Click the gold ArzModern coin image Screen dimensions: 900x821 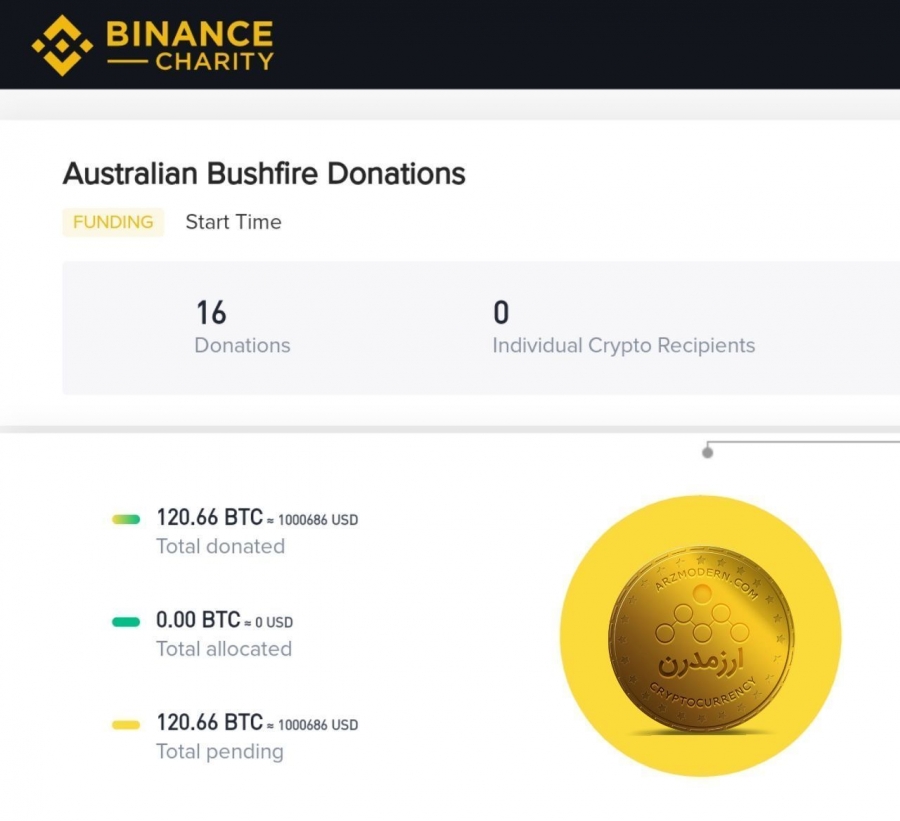click(701, 640)
